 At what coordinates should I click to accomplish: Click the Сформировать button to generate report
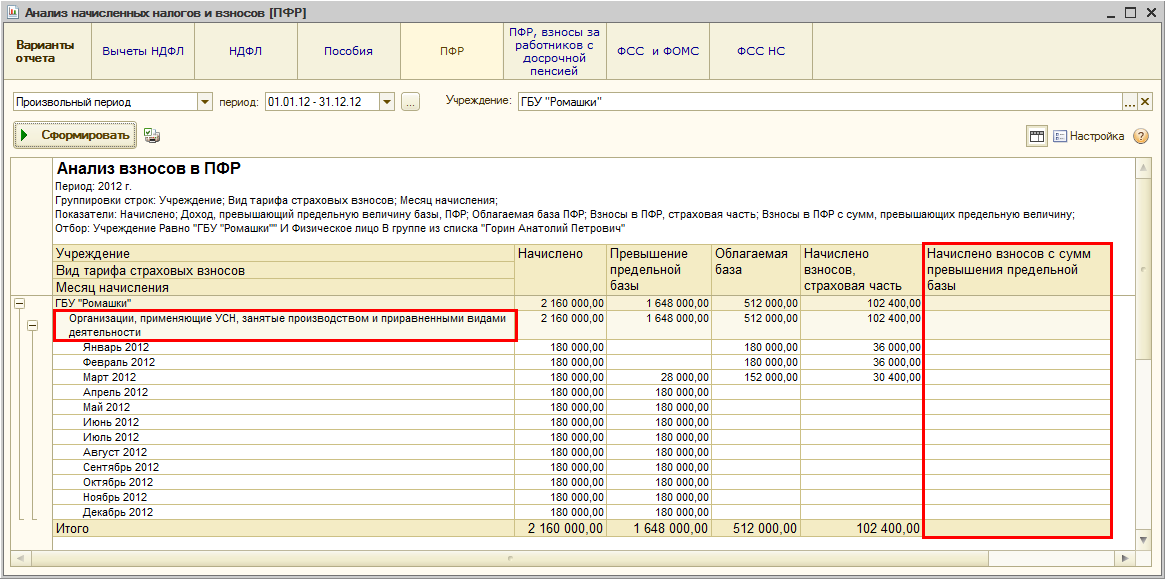tap(75, 135)
